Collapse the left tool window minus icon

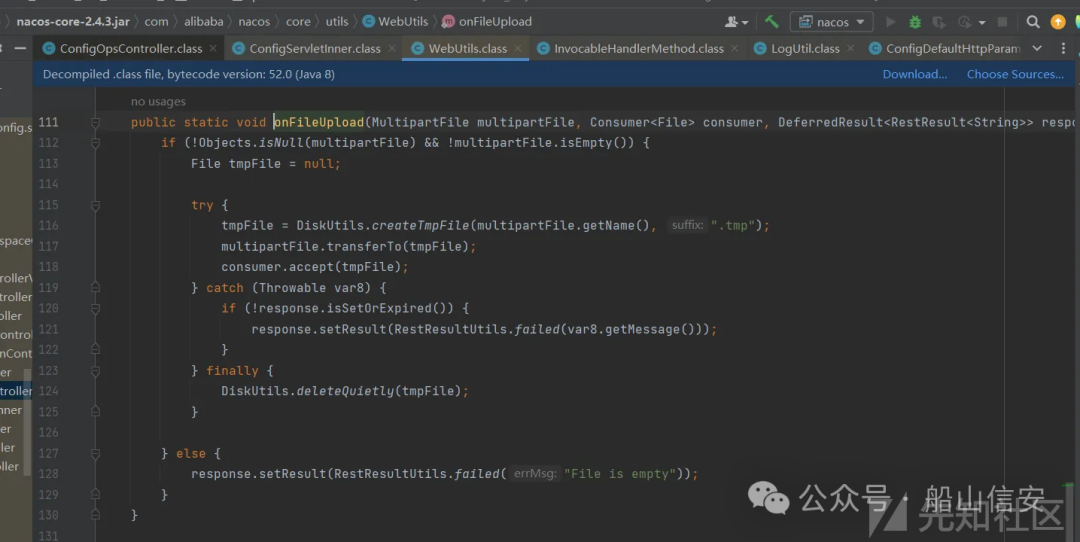click(20, 48)
